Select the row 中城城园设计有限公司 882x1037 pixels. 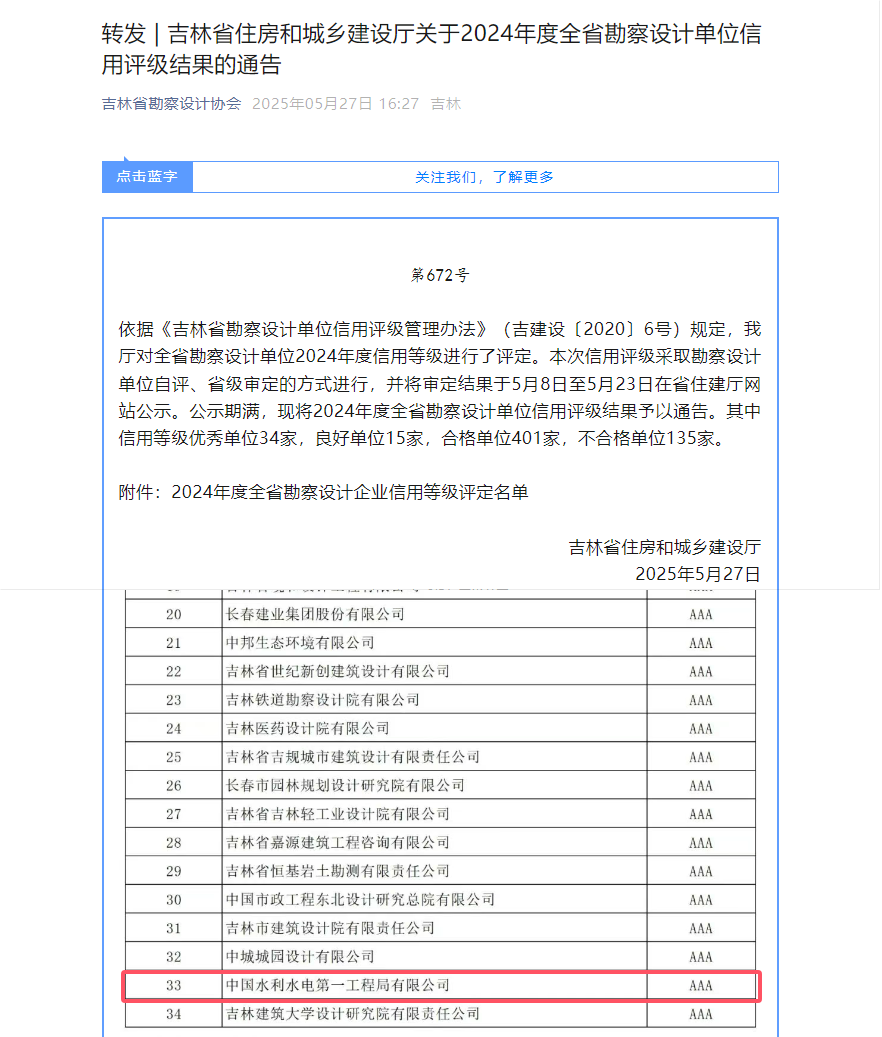click(x=440, y=956)
